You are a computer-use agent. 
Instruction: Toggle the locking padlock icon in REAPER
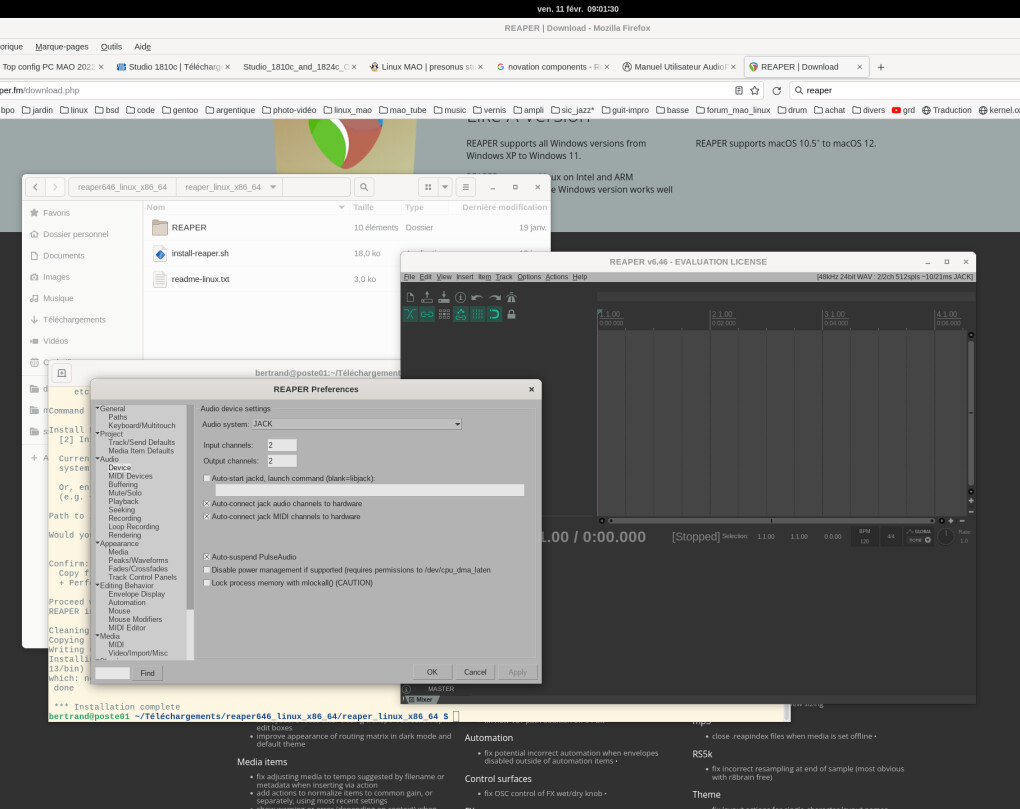click(511, 315)
